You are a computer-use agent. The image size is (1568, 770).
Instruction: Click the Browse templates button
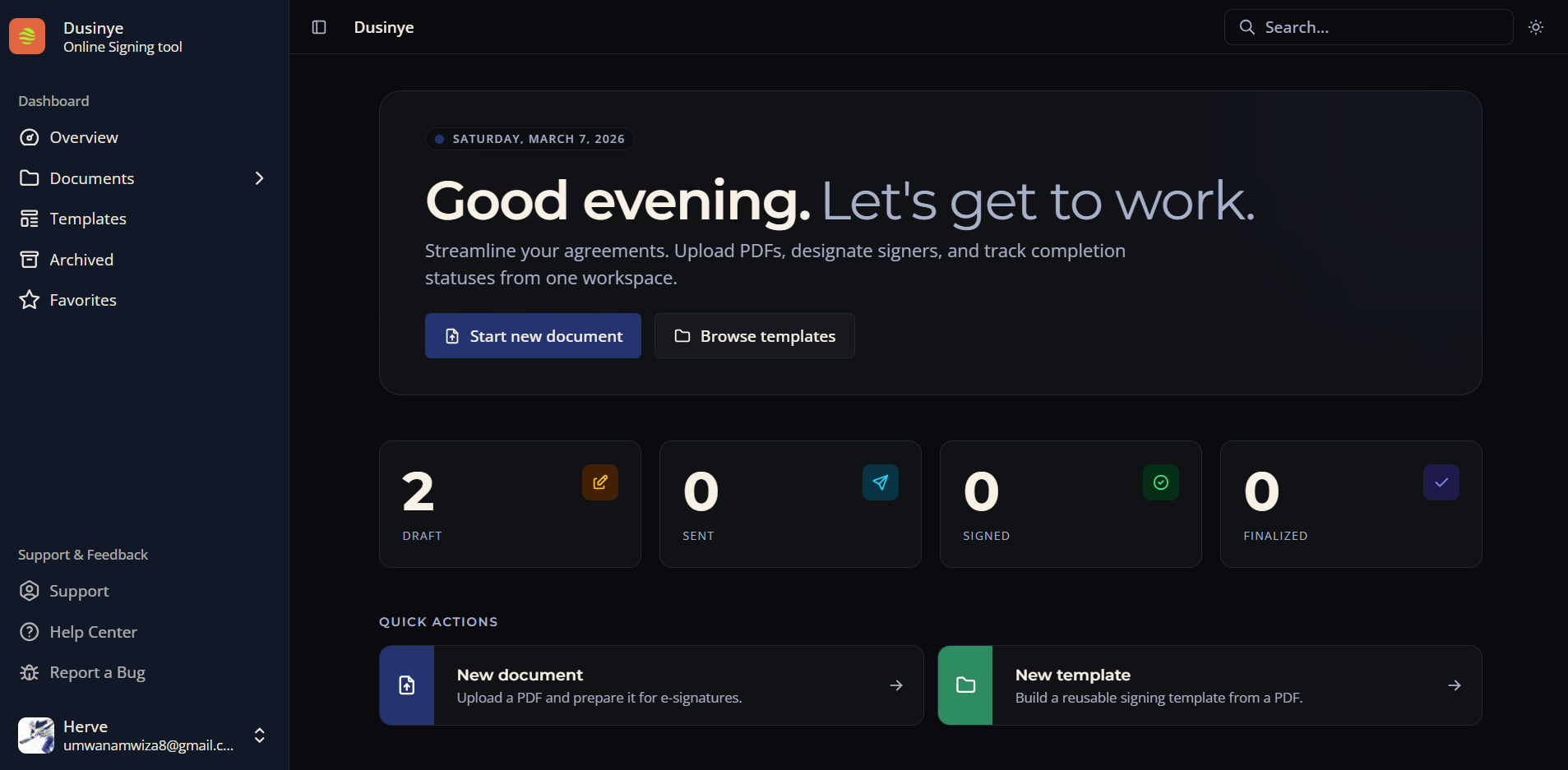754,335
